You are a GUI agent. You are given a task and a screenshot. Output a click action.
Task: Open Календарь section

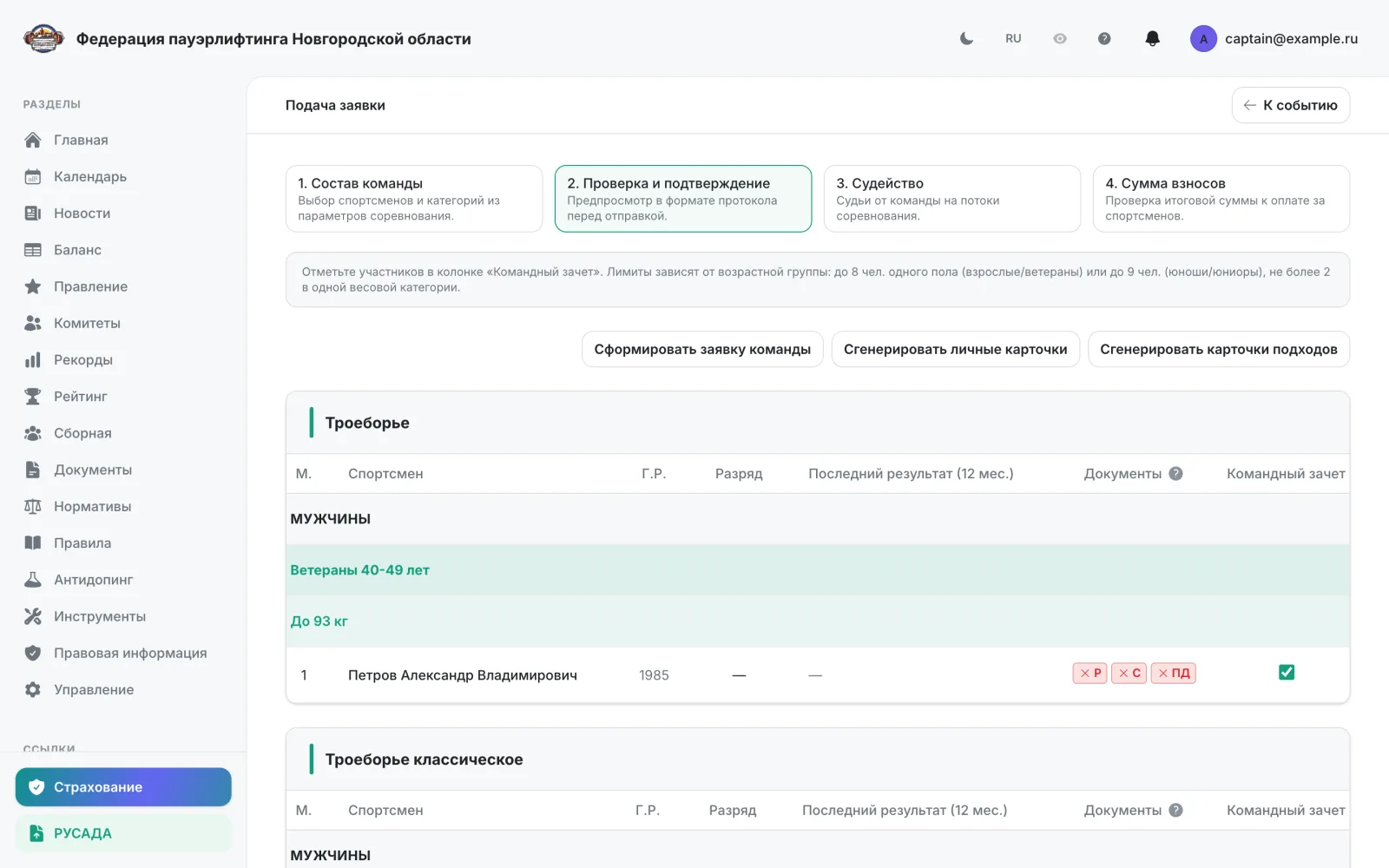click(123, 176)
